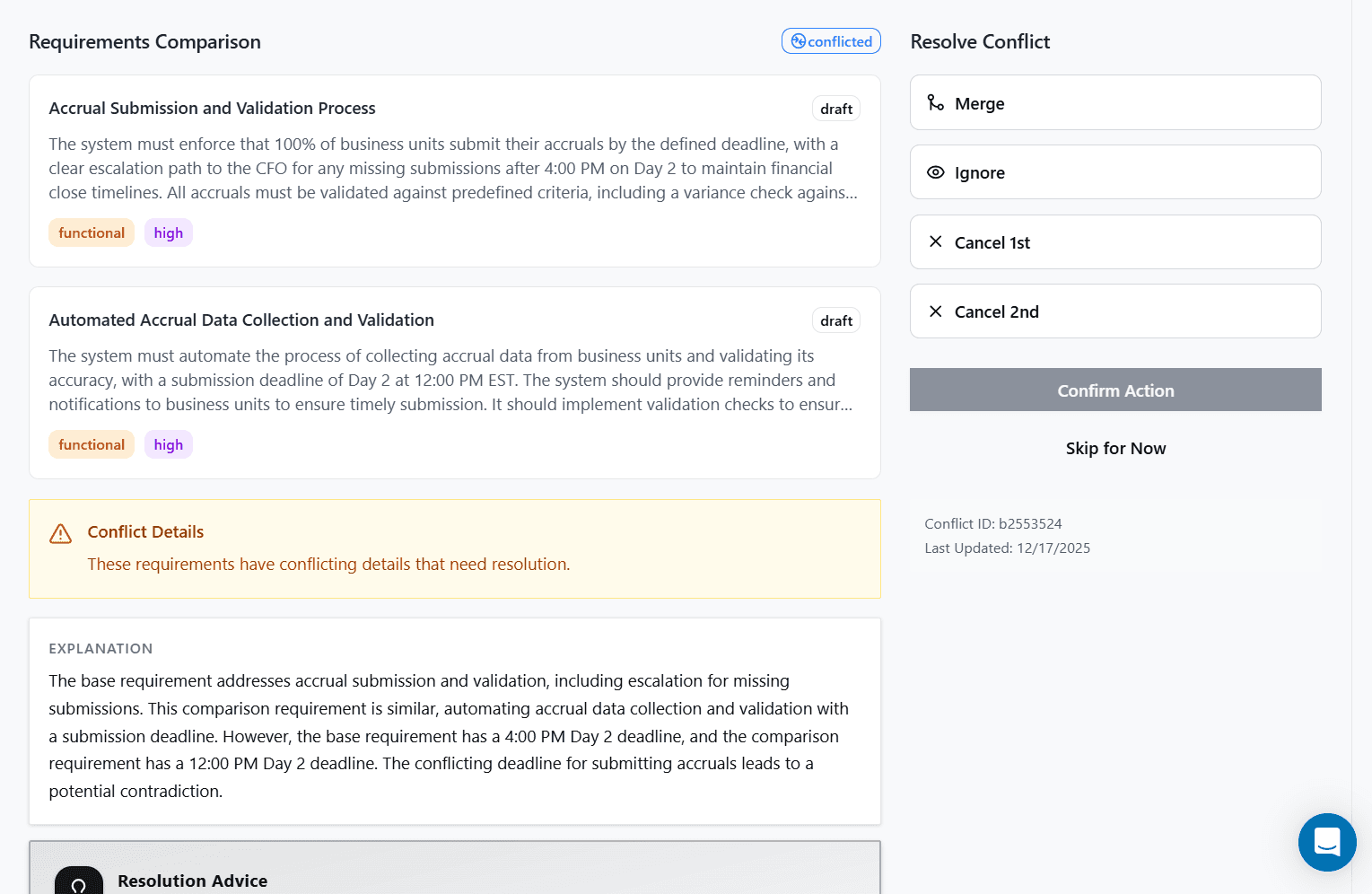This screenshot has height=894, width=1372.
Task: Click the conflicted status badge
Action: pyautogui.click(x=831, y=40)
